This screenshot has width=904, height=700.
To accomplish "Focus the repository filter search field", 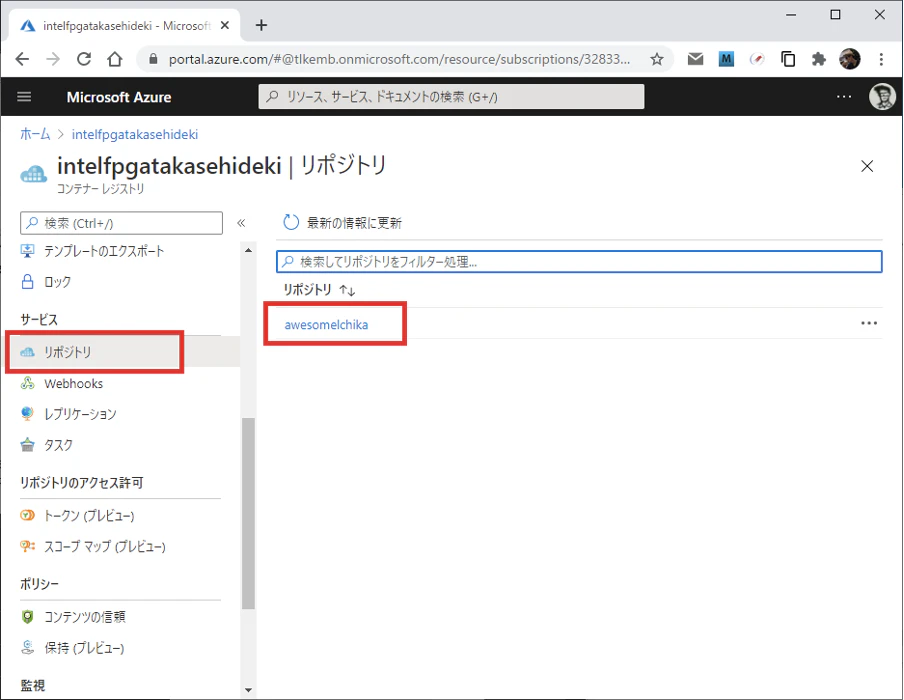I will [x=579, y=262].
